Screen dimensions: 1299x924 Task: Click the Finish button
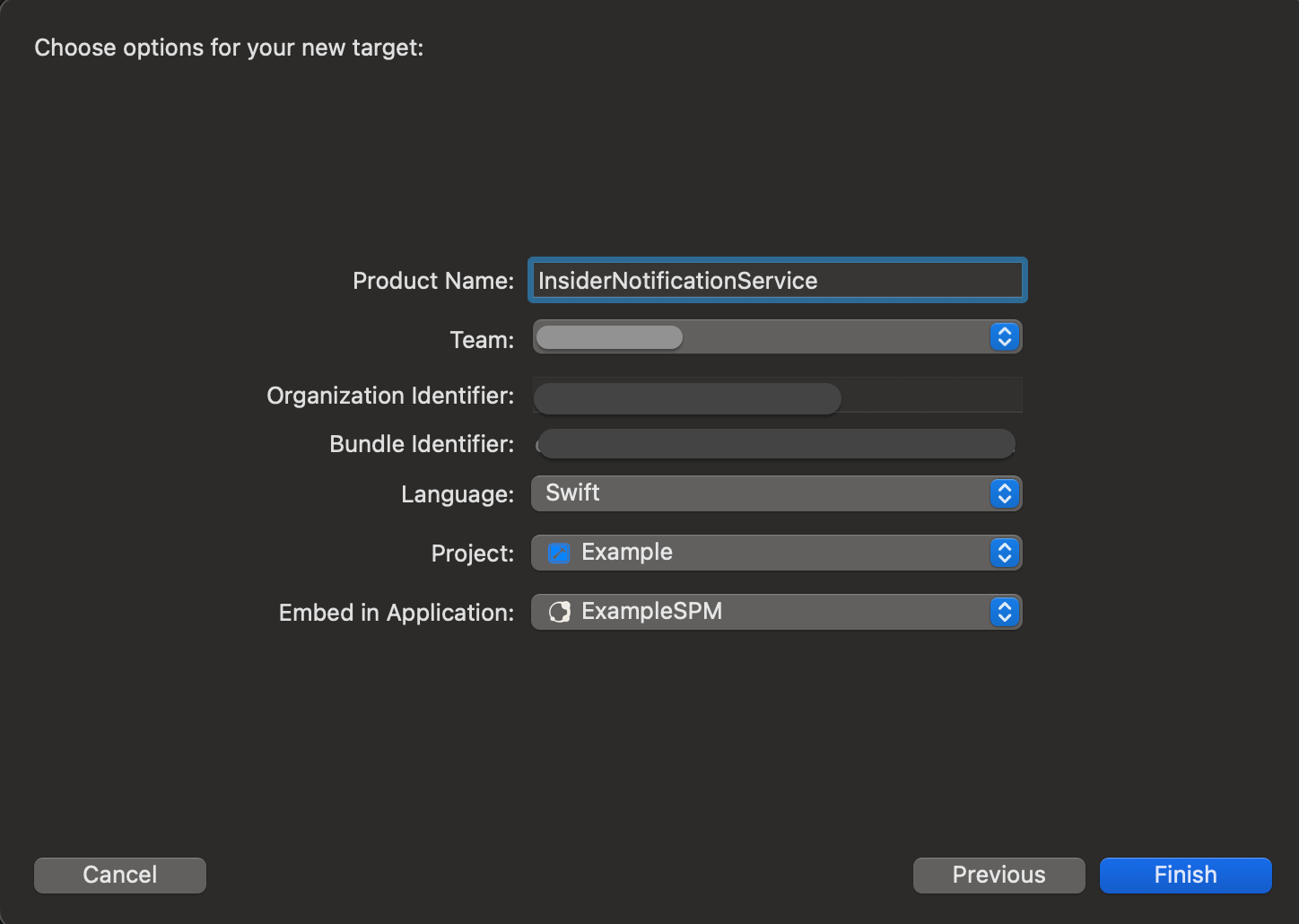[x=1186, y=875]
